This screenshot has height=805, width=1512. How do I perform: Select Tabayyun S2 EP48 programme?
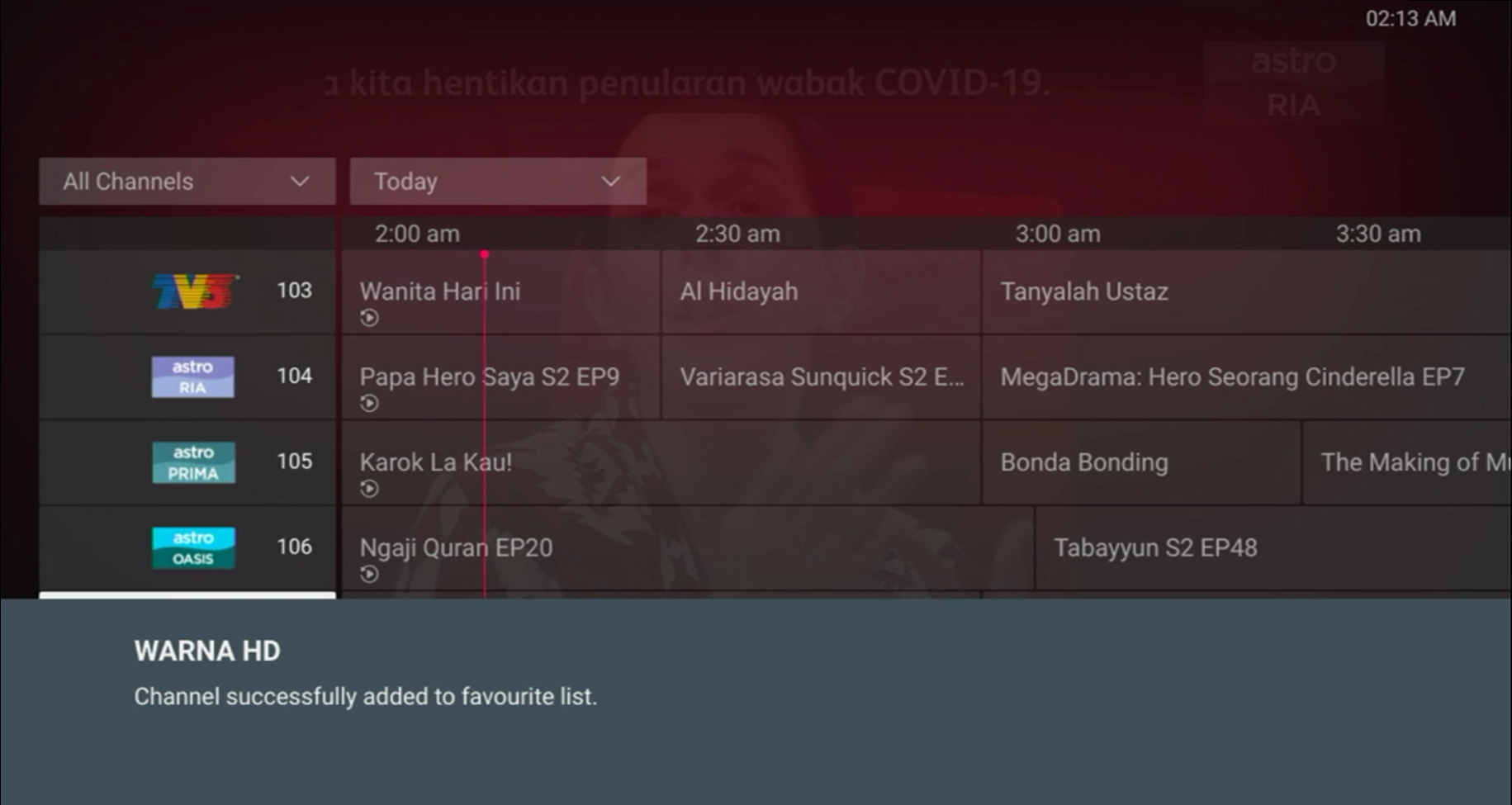[x=1273, y=548]
